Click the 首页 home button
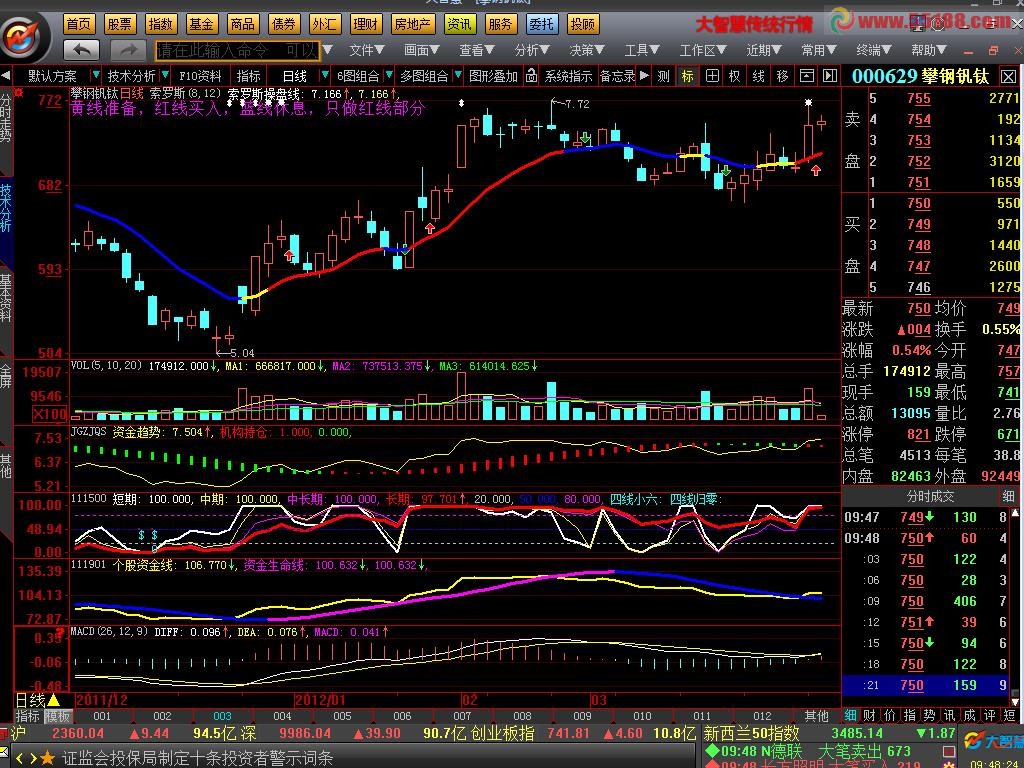 79,24
